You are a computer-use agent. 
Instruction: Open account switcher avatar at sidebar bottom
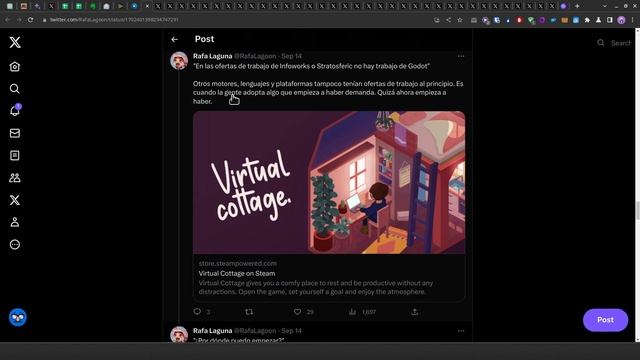point(18,318)
